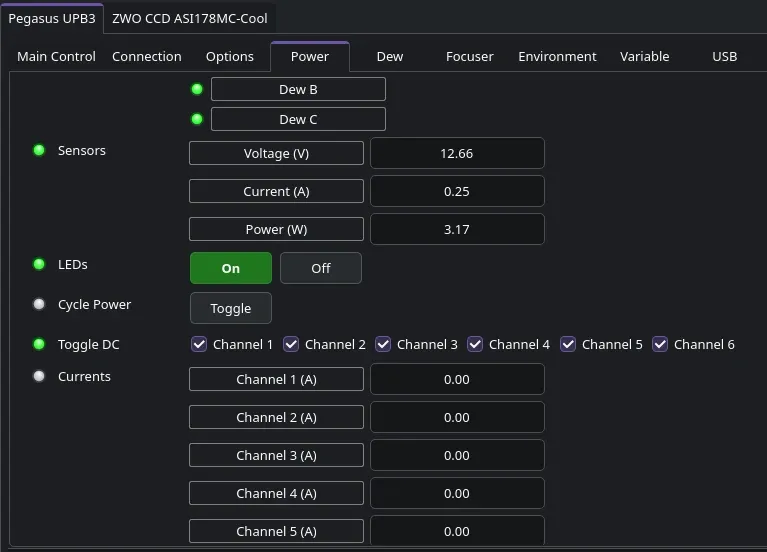Click the LEDs property label
The image size is (767, 552).
pyautogui.click(x=73, y=264)
